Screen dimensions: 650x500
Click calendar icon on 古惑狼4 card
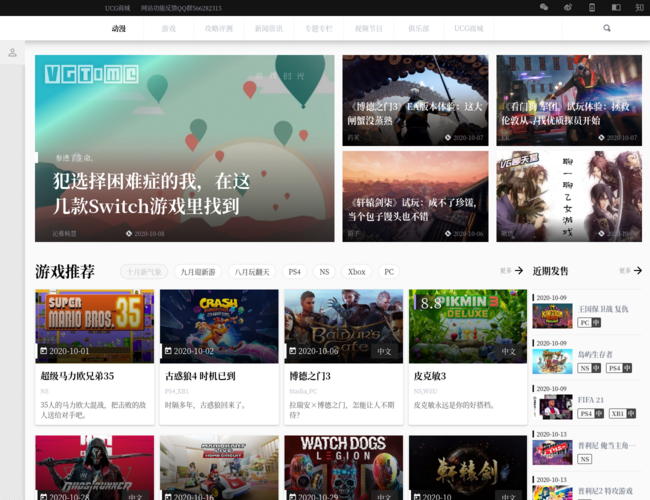coord(168,351)
